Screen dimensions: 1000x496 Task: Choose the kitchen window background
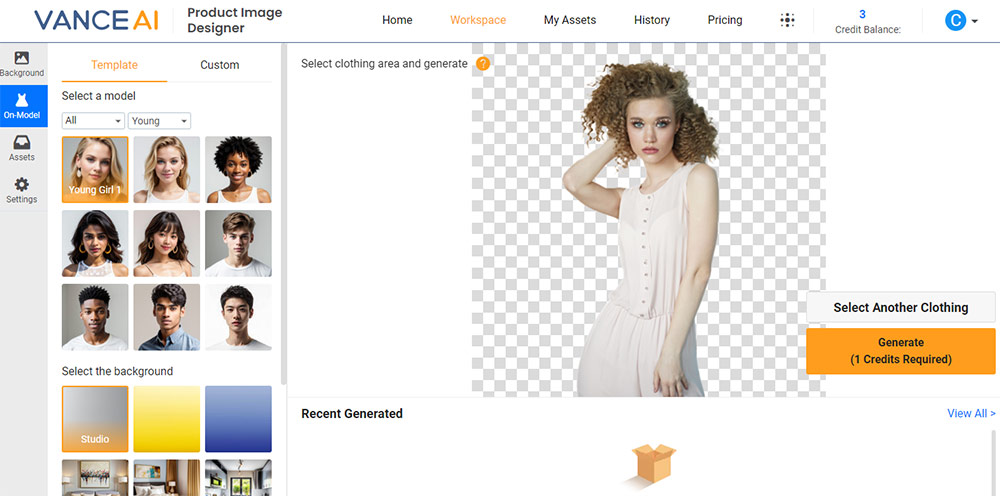point(238,478)
